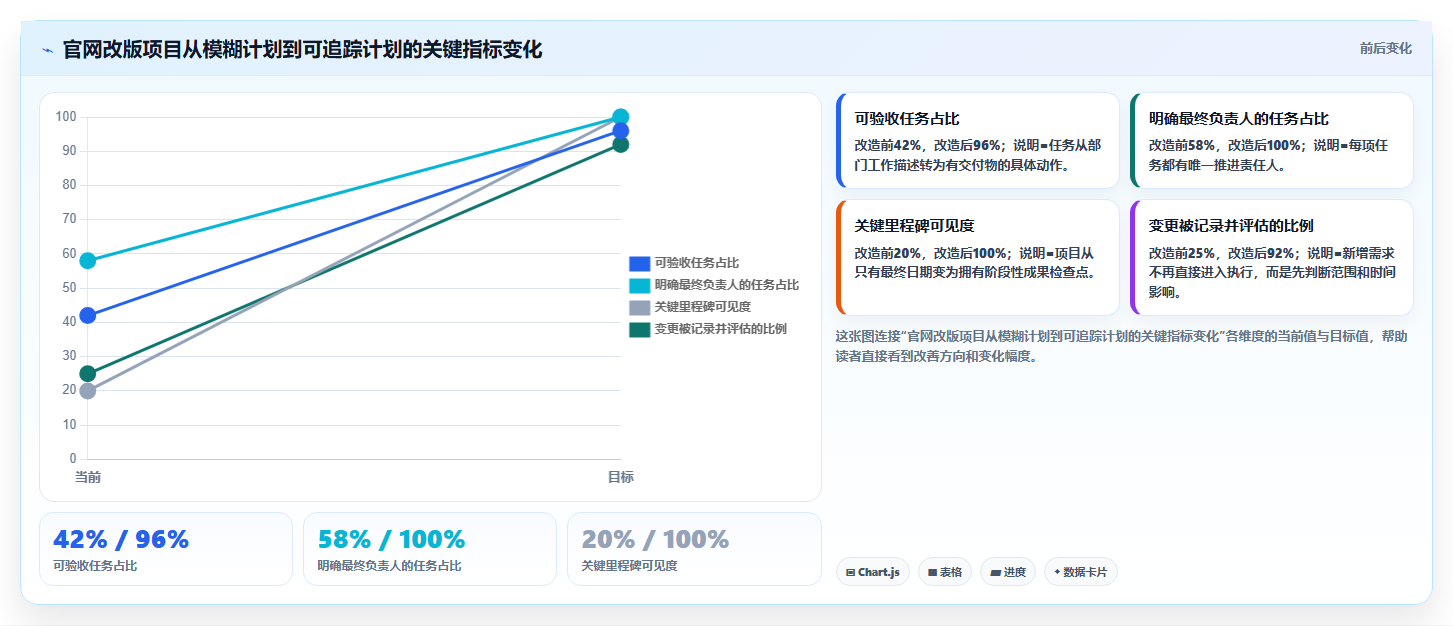Click the blue data point at 96 on 目标

620,131
